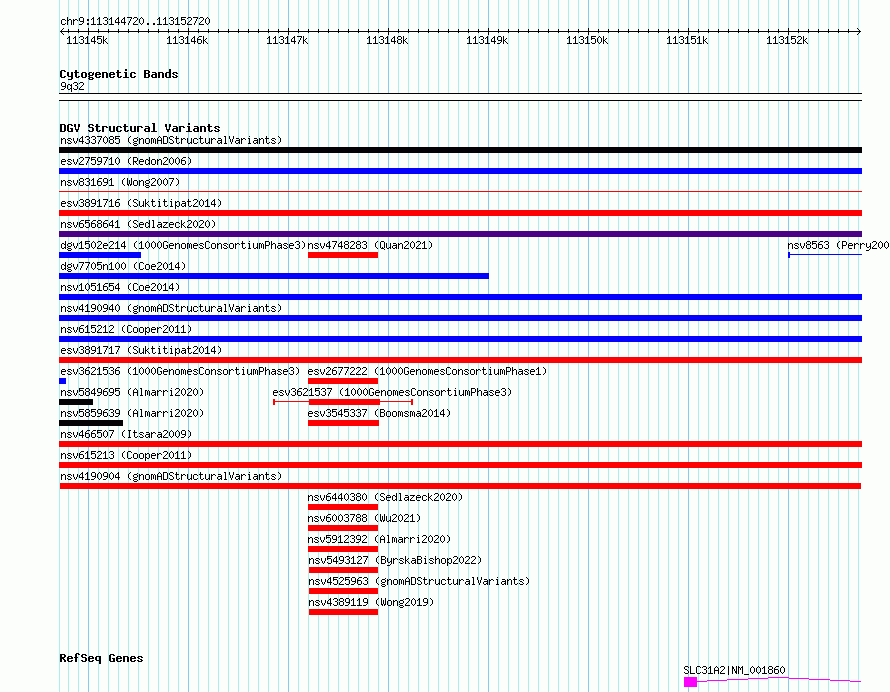Select variant nsv6003788 (Wu2021) label
Viewport: 890px width, 692px height.
pyautogui.click(x=364, y=518)
